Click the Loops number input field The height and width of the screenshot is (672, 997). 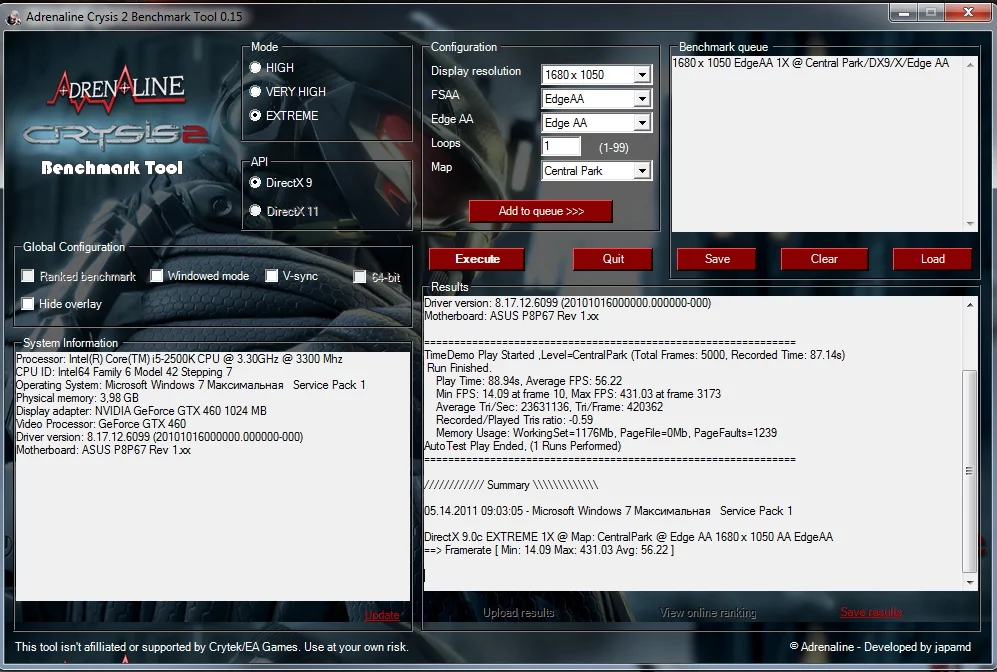pyautogui.click(x=561, y=146)
